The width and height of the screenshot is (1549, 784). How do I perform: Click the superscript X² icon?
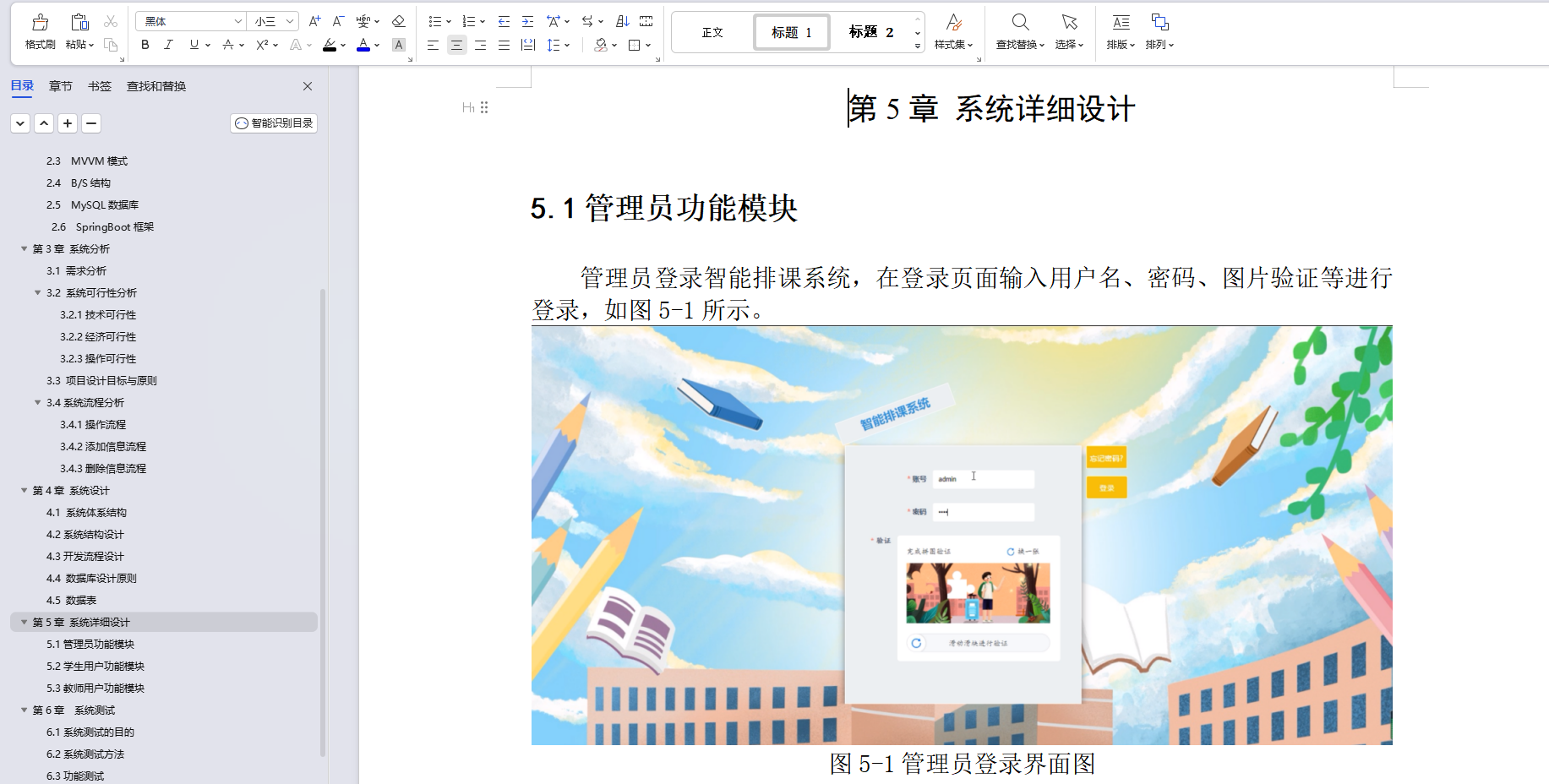[x=260, y=46]
